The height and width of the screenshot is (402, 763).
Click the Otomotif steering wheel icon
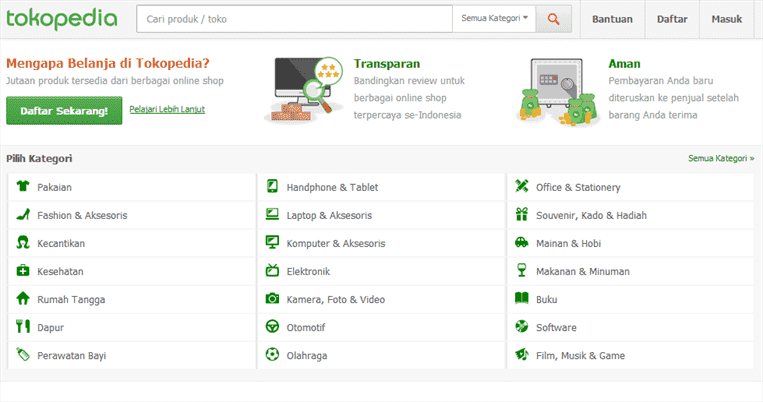pyautogui.click(x=272, y=327)
